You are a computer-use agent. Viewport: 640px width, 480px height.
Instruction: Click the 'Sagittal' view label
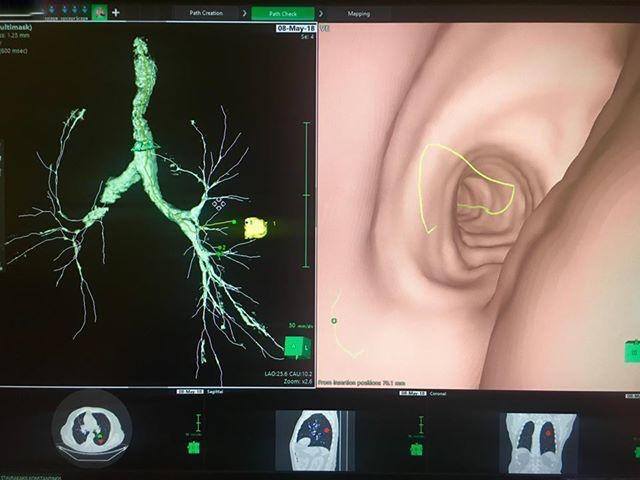(215, 392)
